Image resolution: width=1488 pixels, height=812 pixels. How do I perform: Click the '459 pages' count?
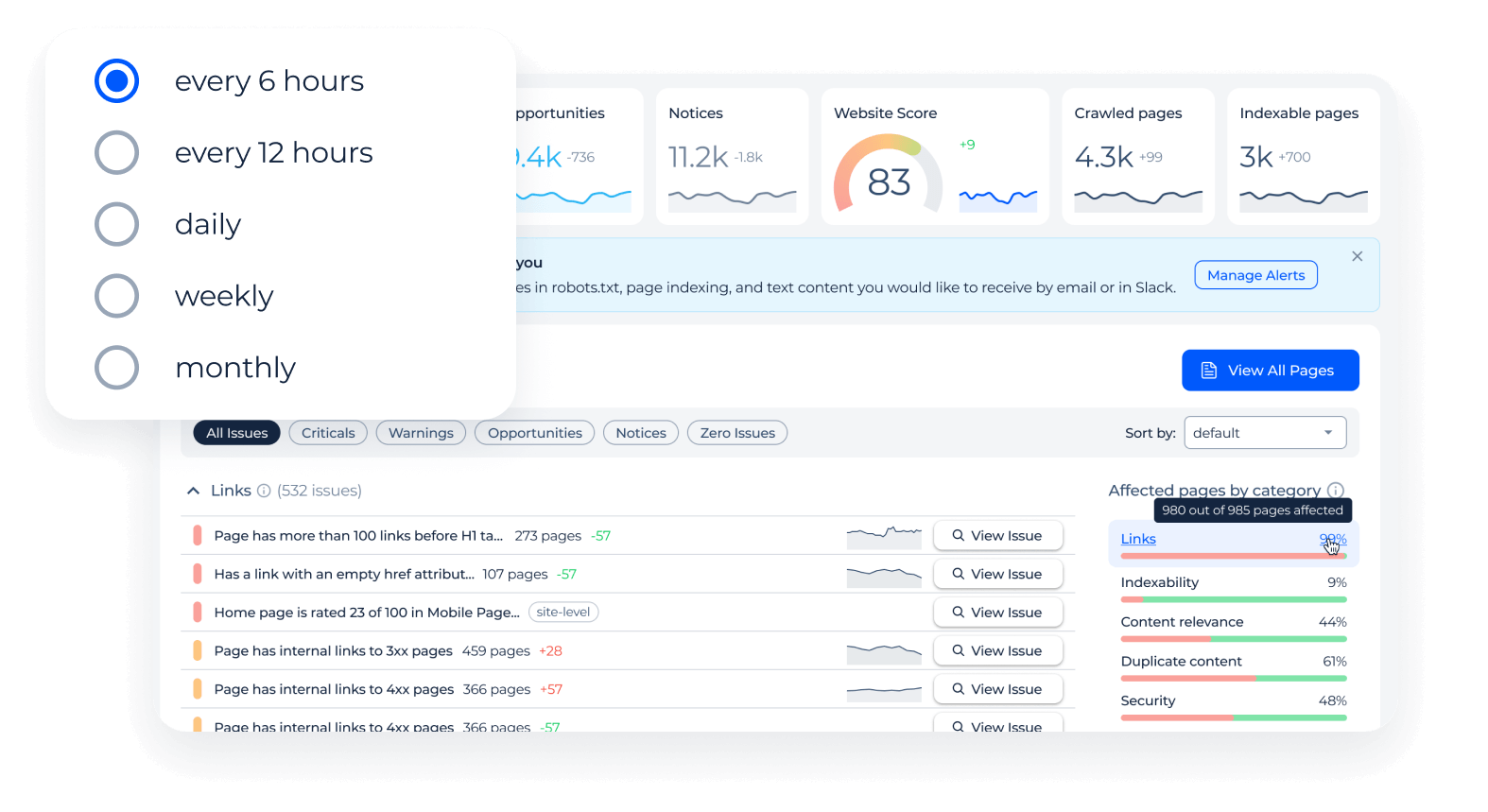(x=496, y=651)
